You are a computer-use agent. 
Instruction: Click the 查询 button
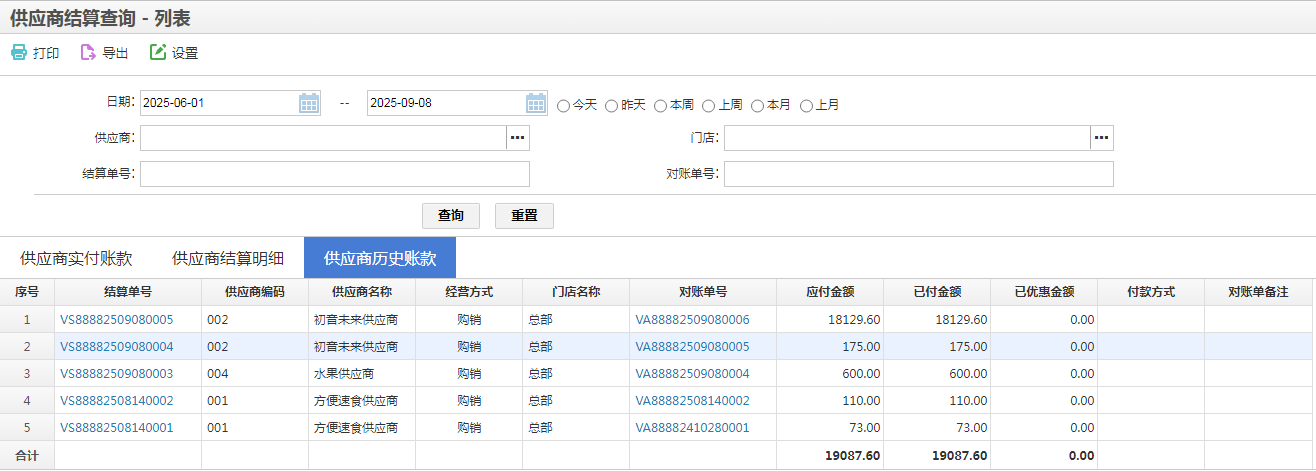coord(451,216)
